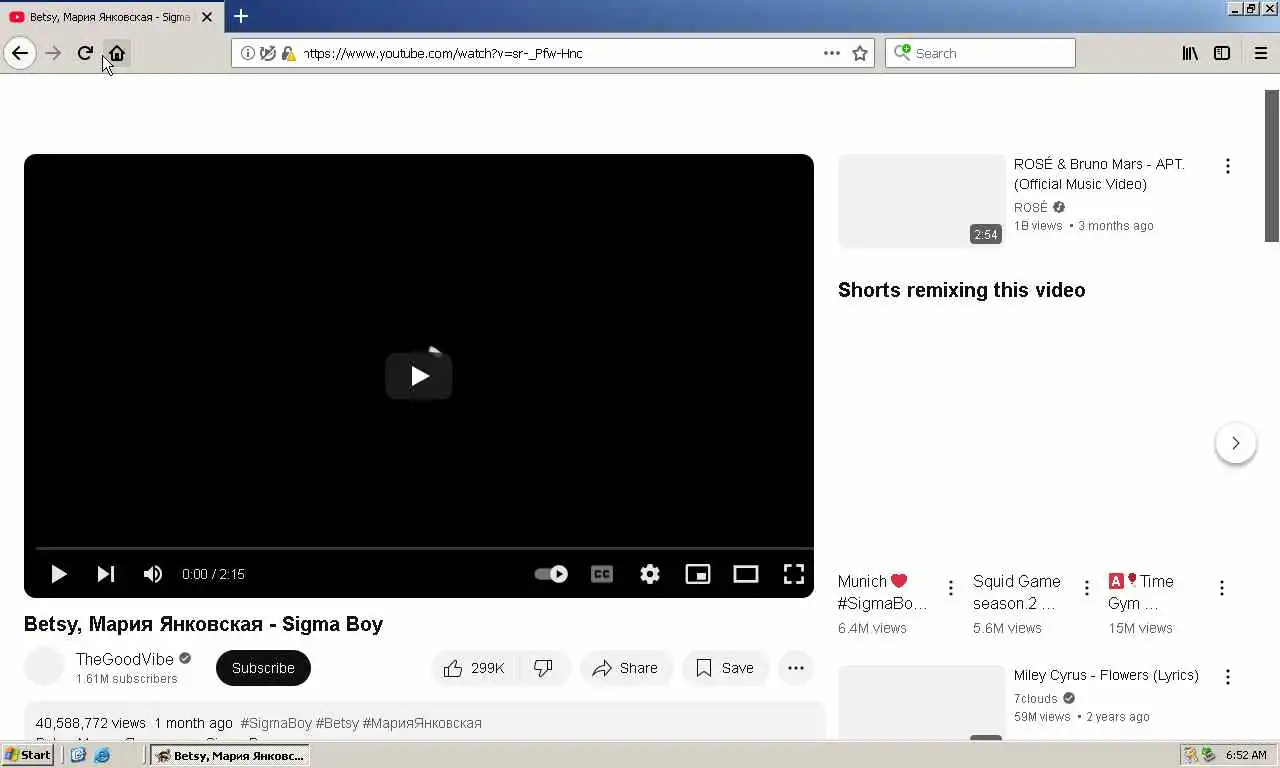Close the Betsy Sigma Boy browser tab

click(207, 17)
